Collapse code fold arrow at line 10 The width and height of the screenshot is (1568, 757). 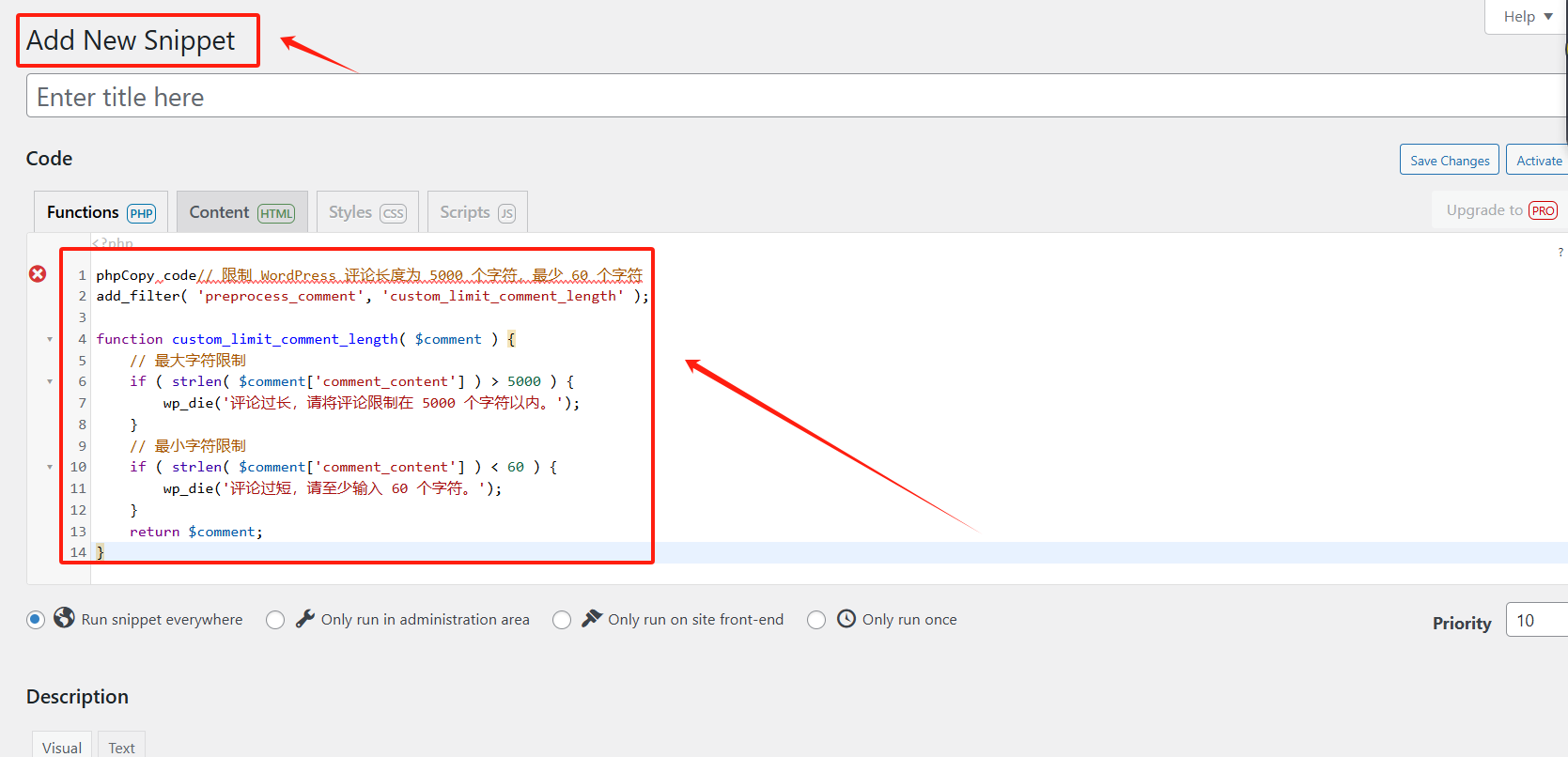tap(50, 467)
